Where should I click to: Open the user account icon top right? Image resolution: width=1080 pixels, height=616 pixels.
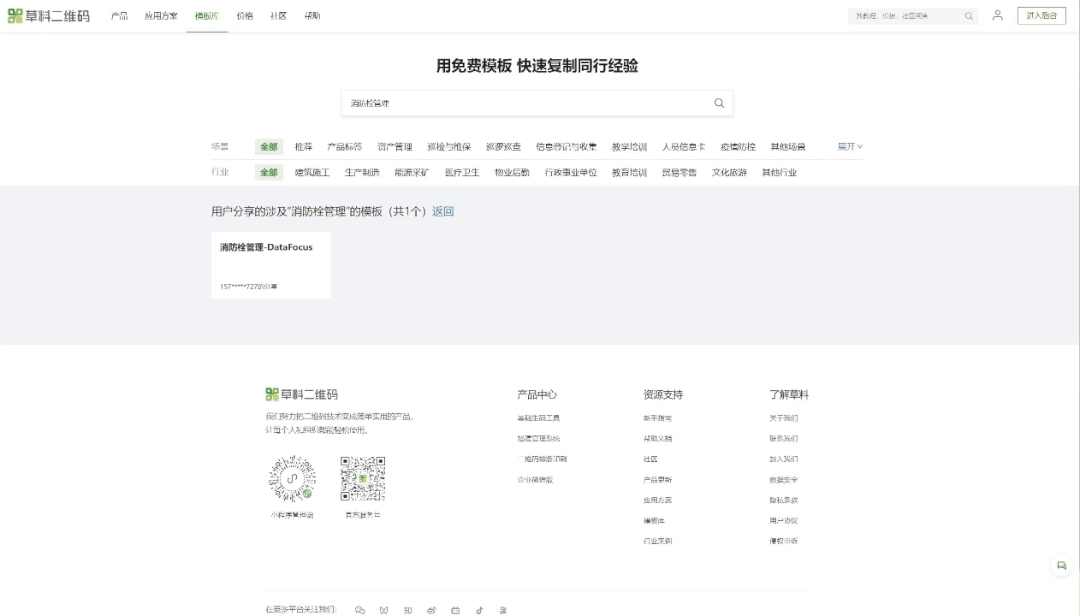point(998,16)
